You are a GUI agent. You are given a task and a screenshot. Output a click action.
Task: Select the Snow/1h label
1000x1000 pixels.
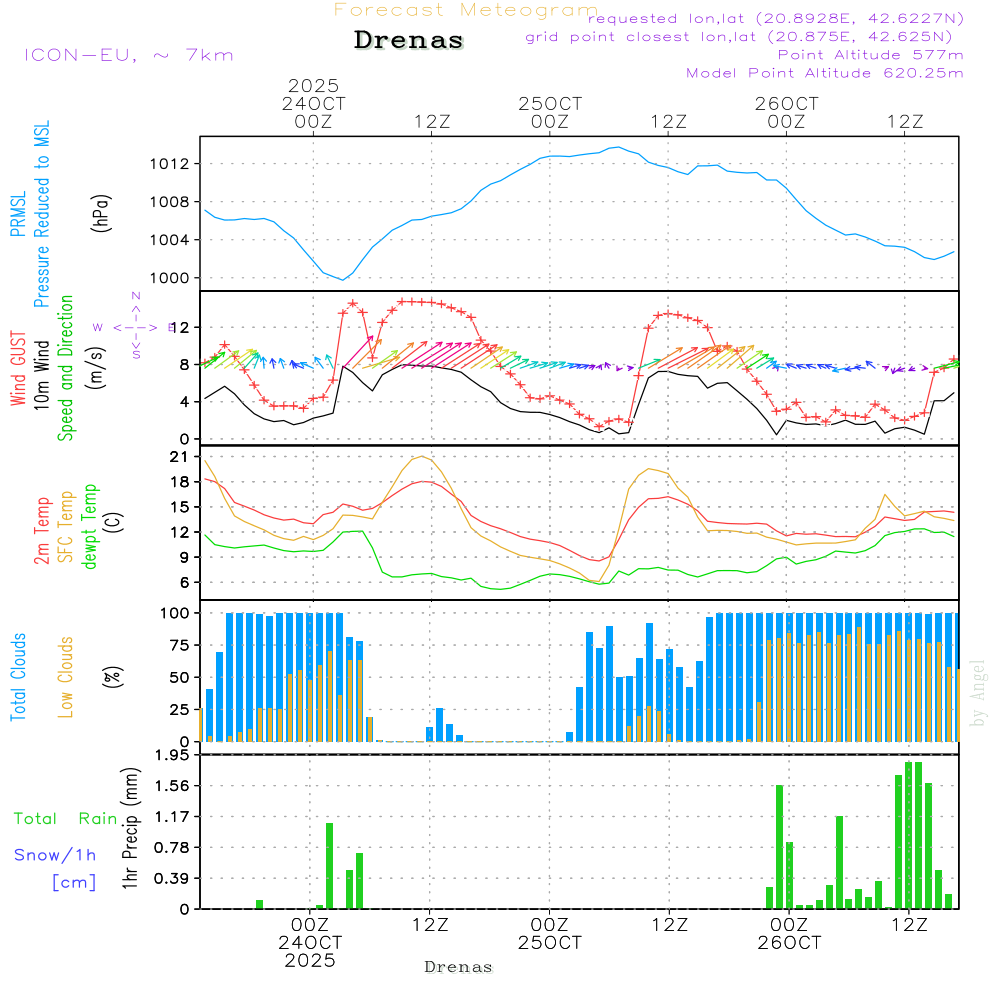click(55, 855)
